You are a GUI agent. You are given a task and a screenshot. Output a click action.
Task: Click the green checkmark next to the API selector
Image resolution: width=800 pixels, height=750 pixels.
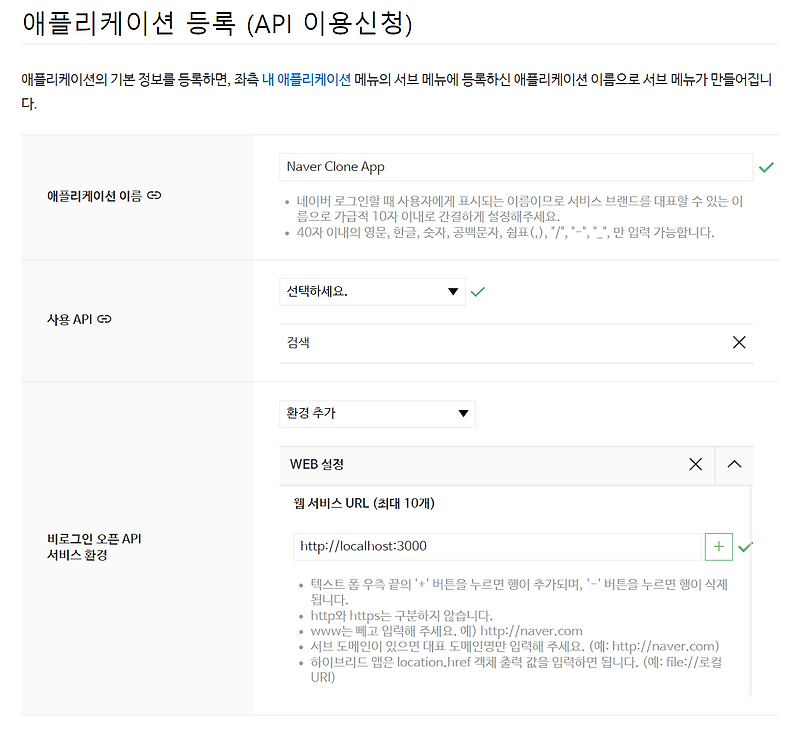(x=478, y=291)
